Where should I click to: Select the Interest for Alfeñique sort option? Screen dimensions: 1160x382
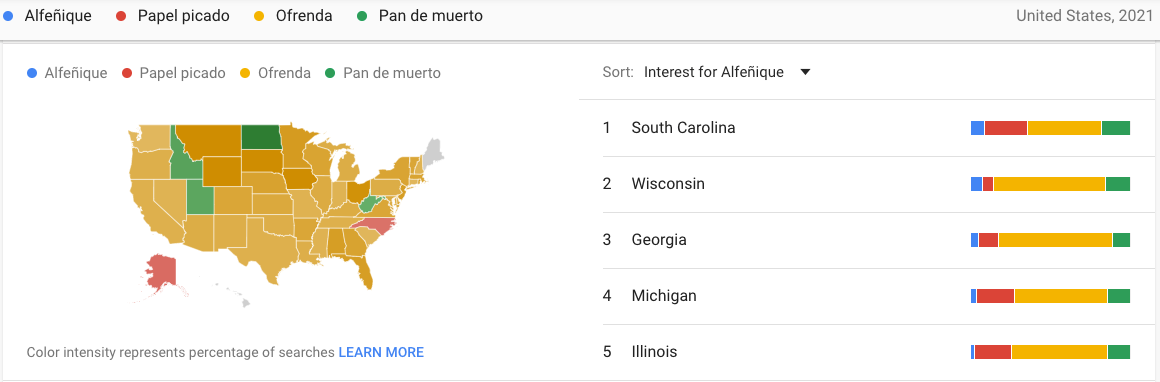(714, 73)
